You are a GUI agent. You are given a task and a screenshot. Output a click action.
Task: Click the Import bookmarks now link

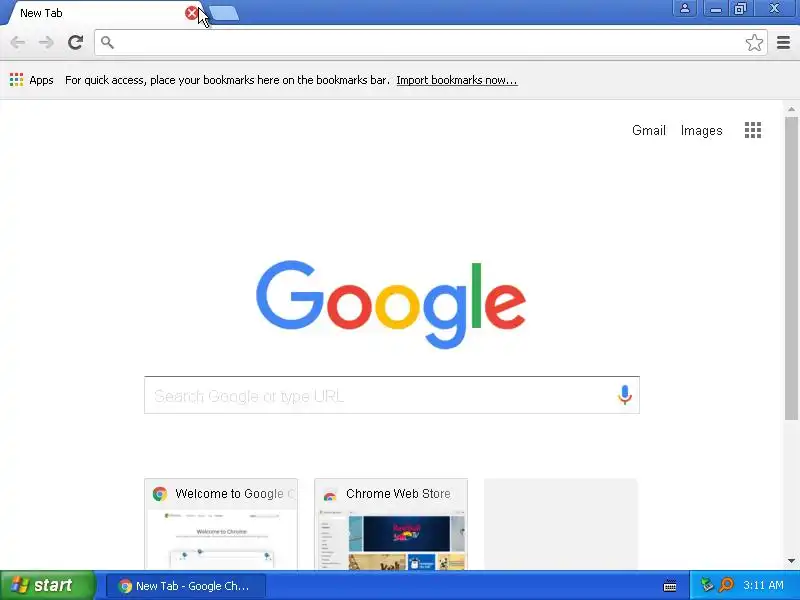[x=457, y=80]
